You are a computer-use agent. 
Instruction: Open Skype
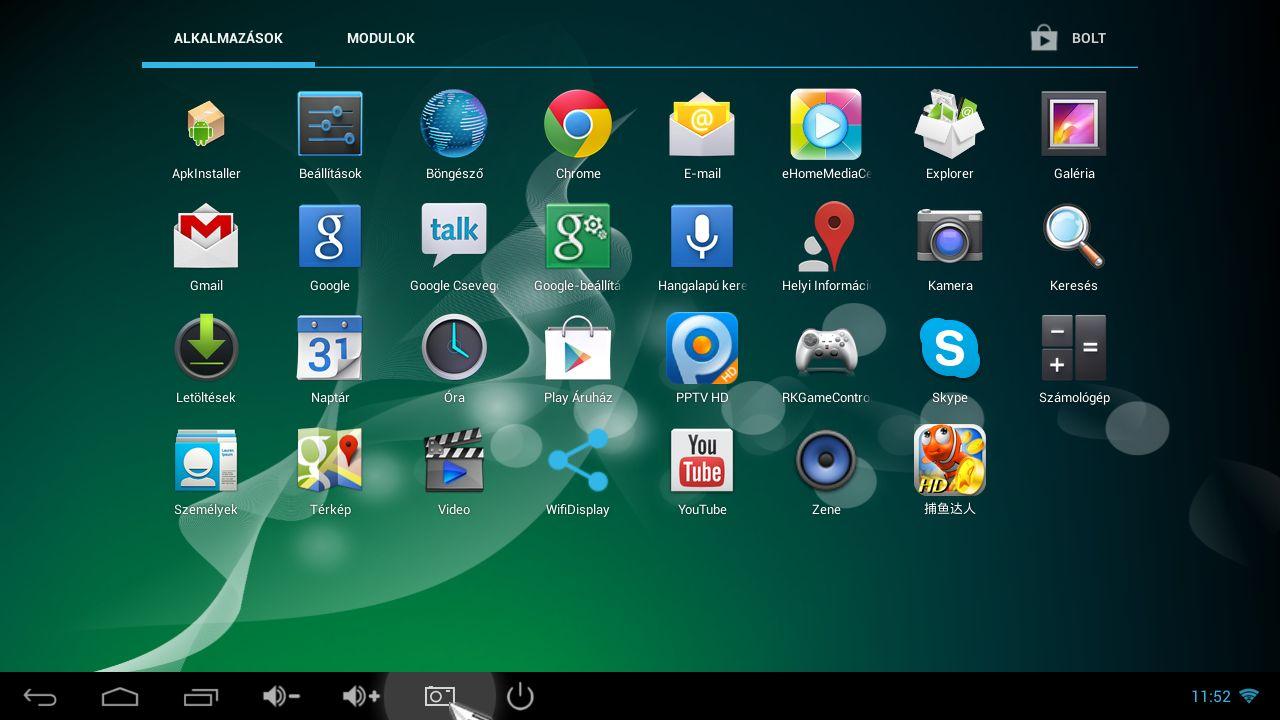[x=950, y=349]
